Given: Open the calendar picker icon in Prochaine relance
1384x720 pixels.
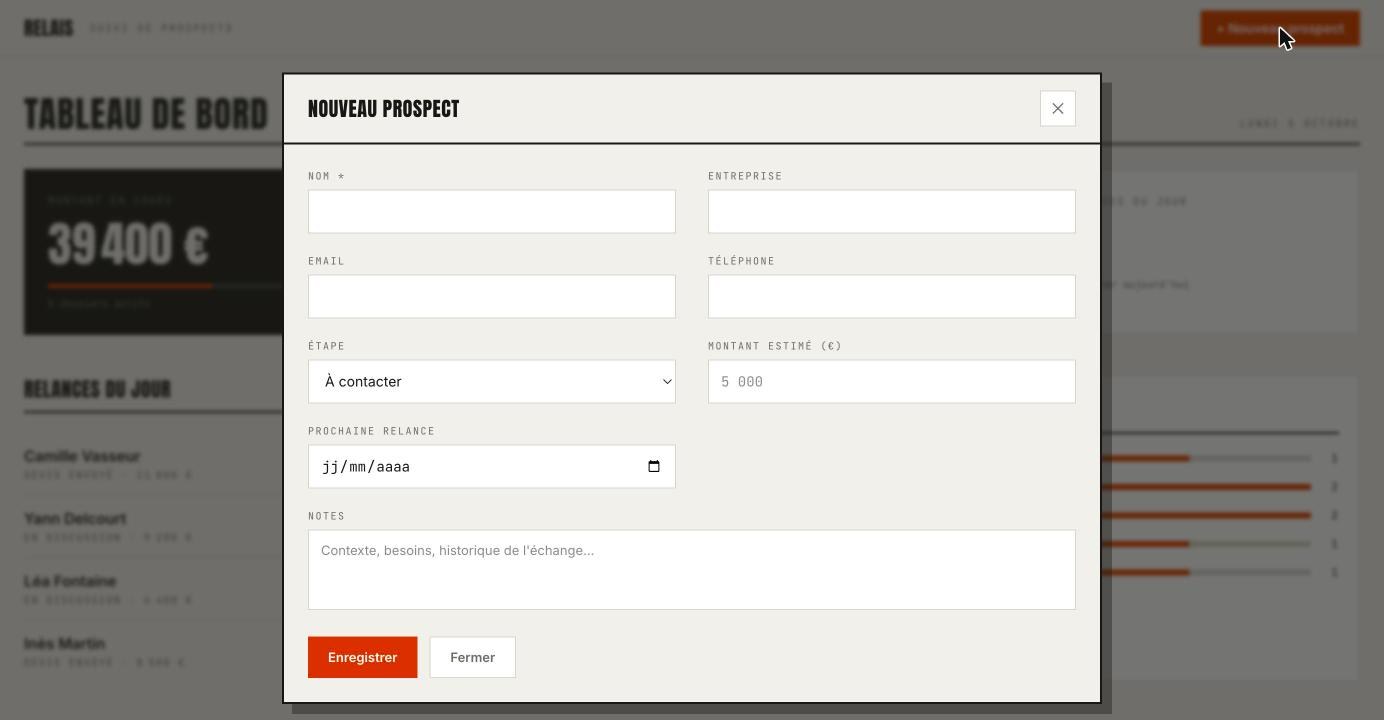Looking at the screenshot, I should pos(654,467).
